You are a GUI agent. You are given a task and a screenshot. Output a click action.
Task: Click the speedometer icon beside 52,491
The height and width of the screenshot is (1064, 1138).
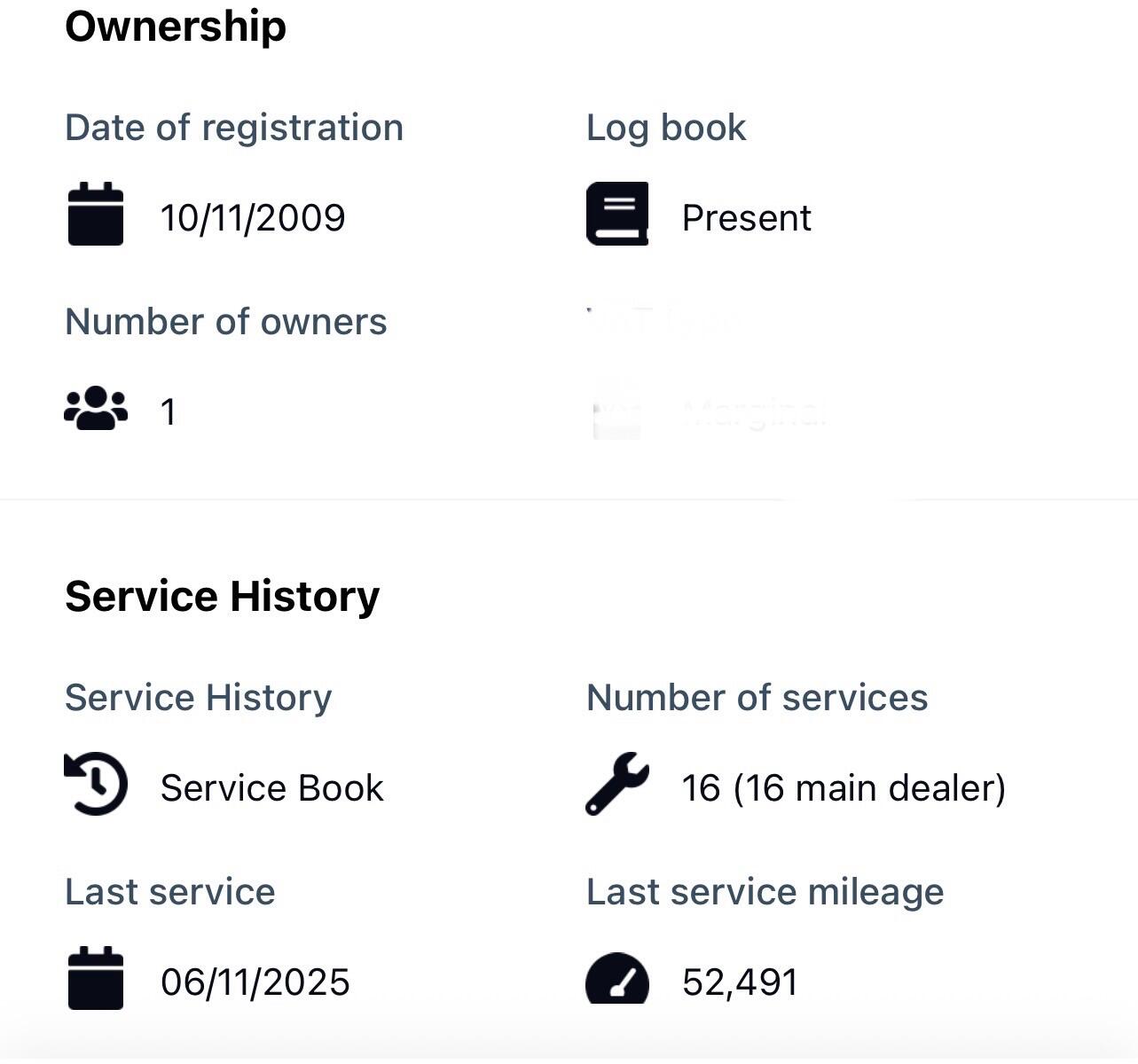click(x=617, y=979)
